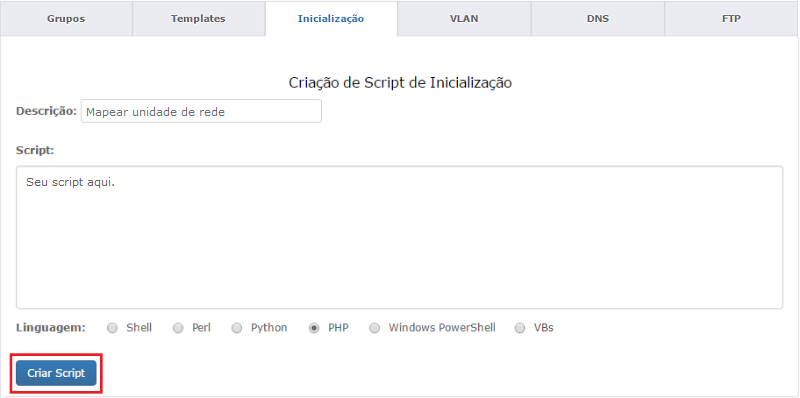Focus the large Script text area
Viewport: 800px width, 398px height.
(399, 237)
